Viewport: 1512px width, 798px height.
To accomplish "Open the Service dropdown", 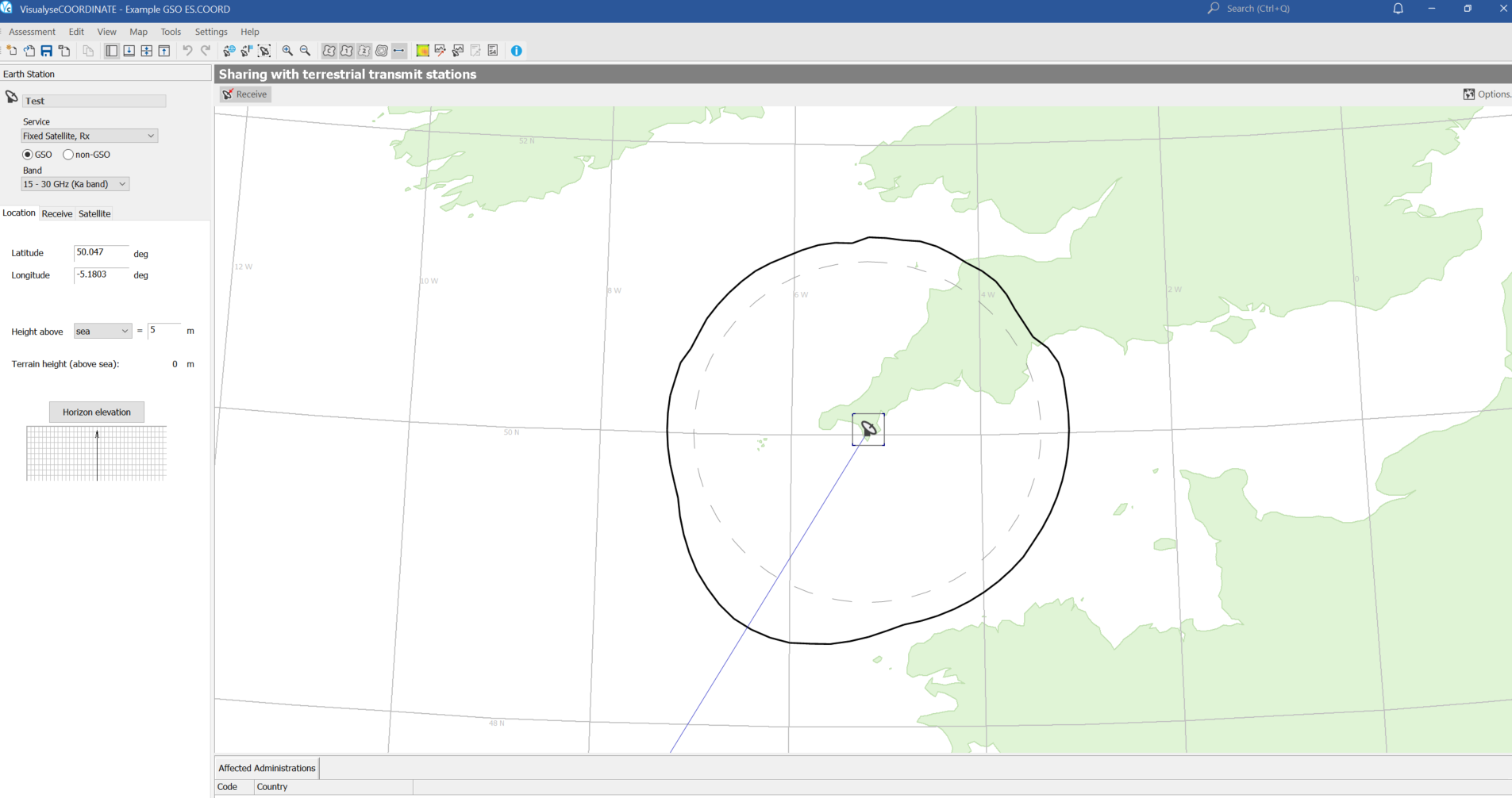I will pos(89,136).
